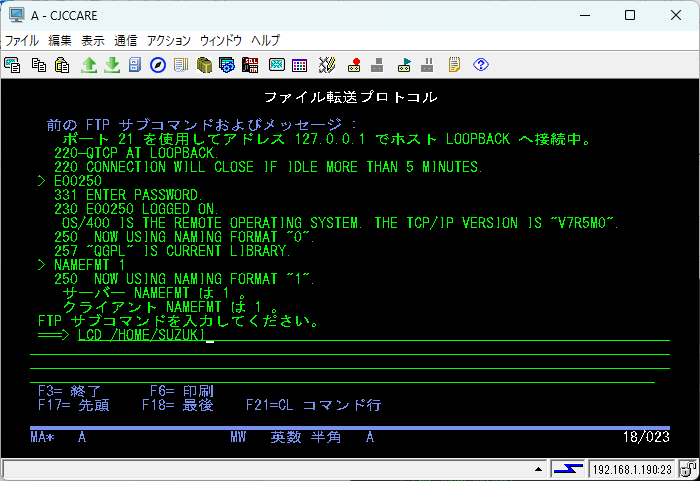
Task: Click the pause macro icon
Action: pos(427,65)
